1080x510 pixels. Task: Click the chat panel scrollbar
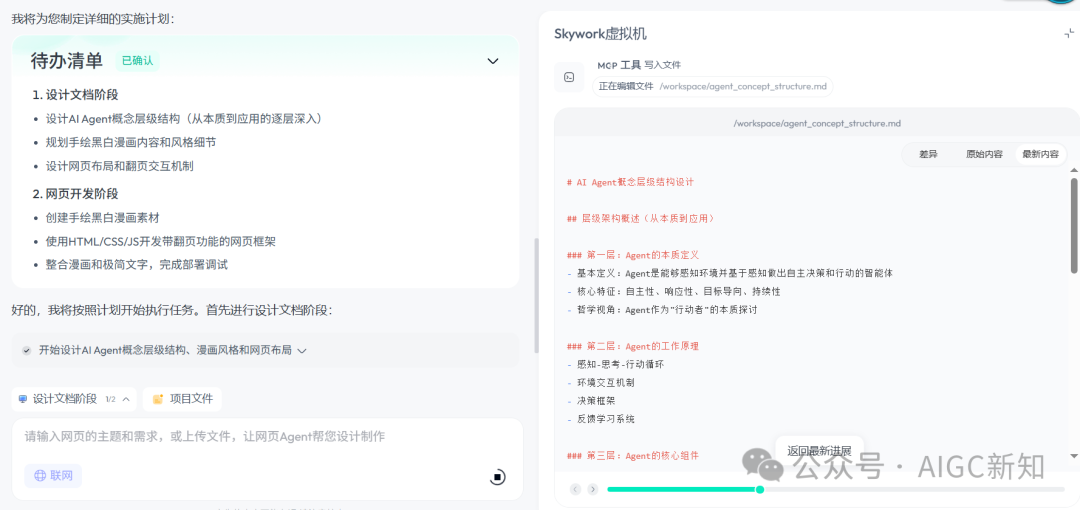[537, 295]
